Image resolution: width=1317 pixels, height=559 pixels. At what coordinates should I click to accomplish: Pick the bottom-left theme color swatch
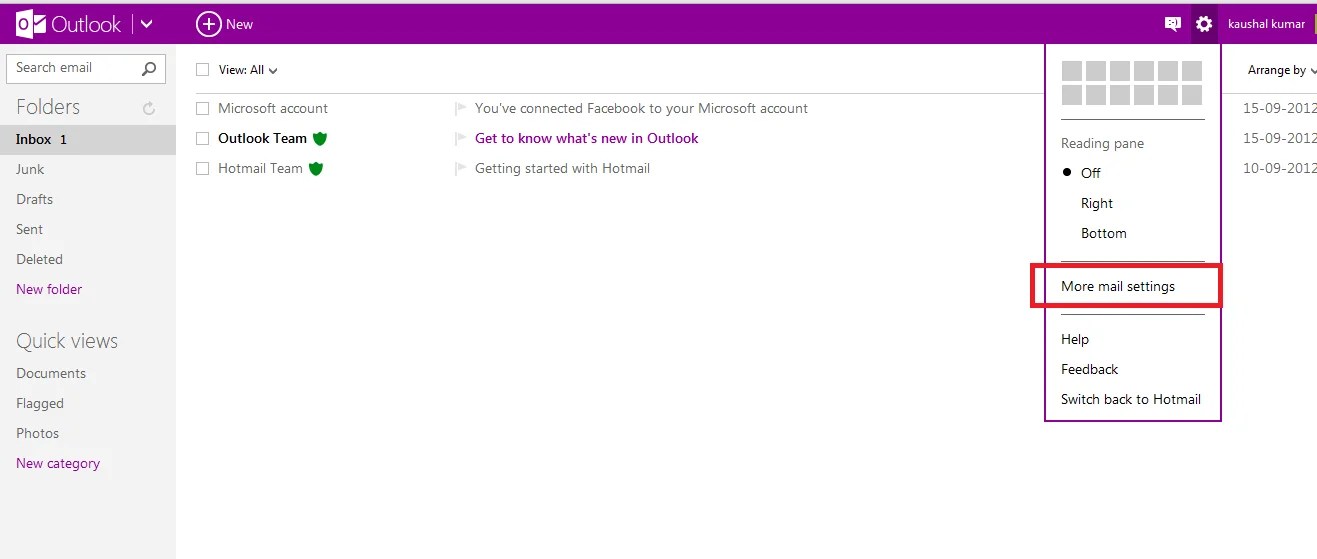coord(1071,95)
